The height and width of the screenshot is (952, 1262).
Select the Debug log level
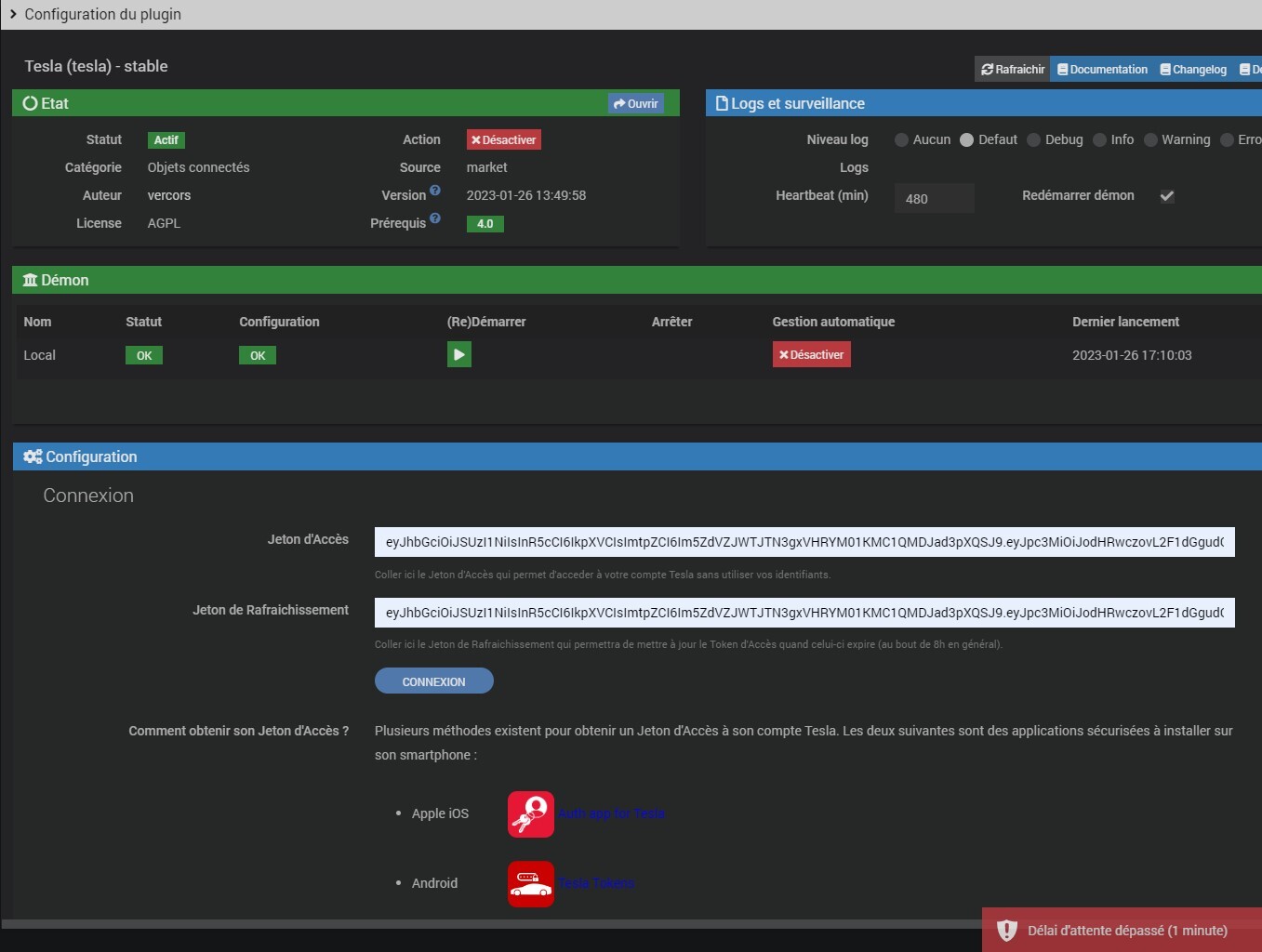tap(1033, 140)
